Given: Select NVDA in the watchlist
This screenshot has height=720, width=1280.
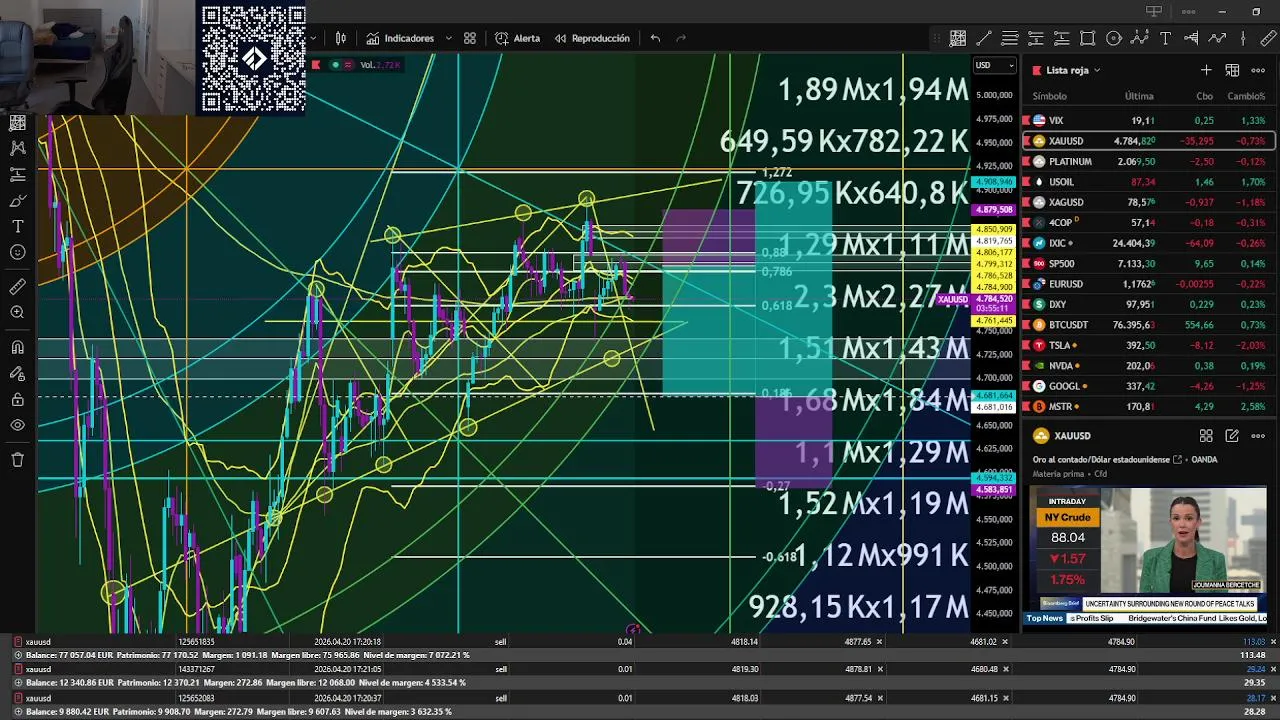Looking at the screenshot, I should coord(1148,366).
